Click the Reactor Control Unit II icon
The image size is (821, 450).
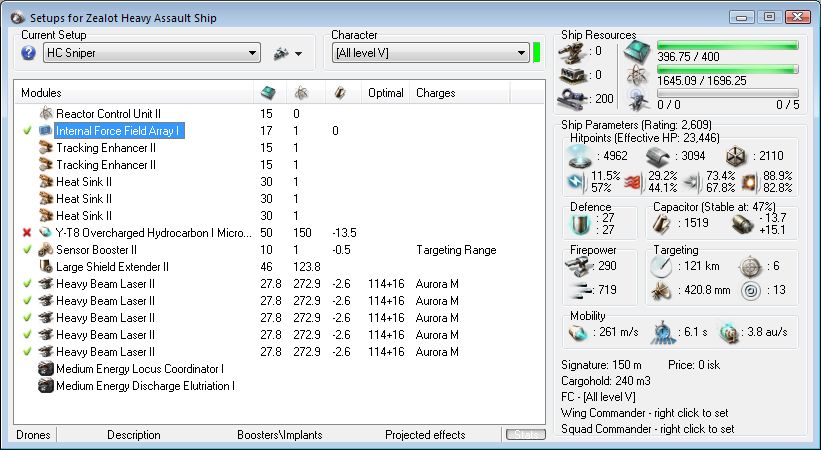(x=46, y=114)
